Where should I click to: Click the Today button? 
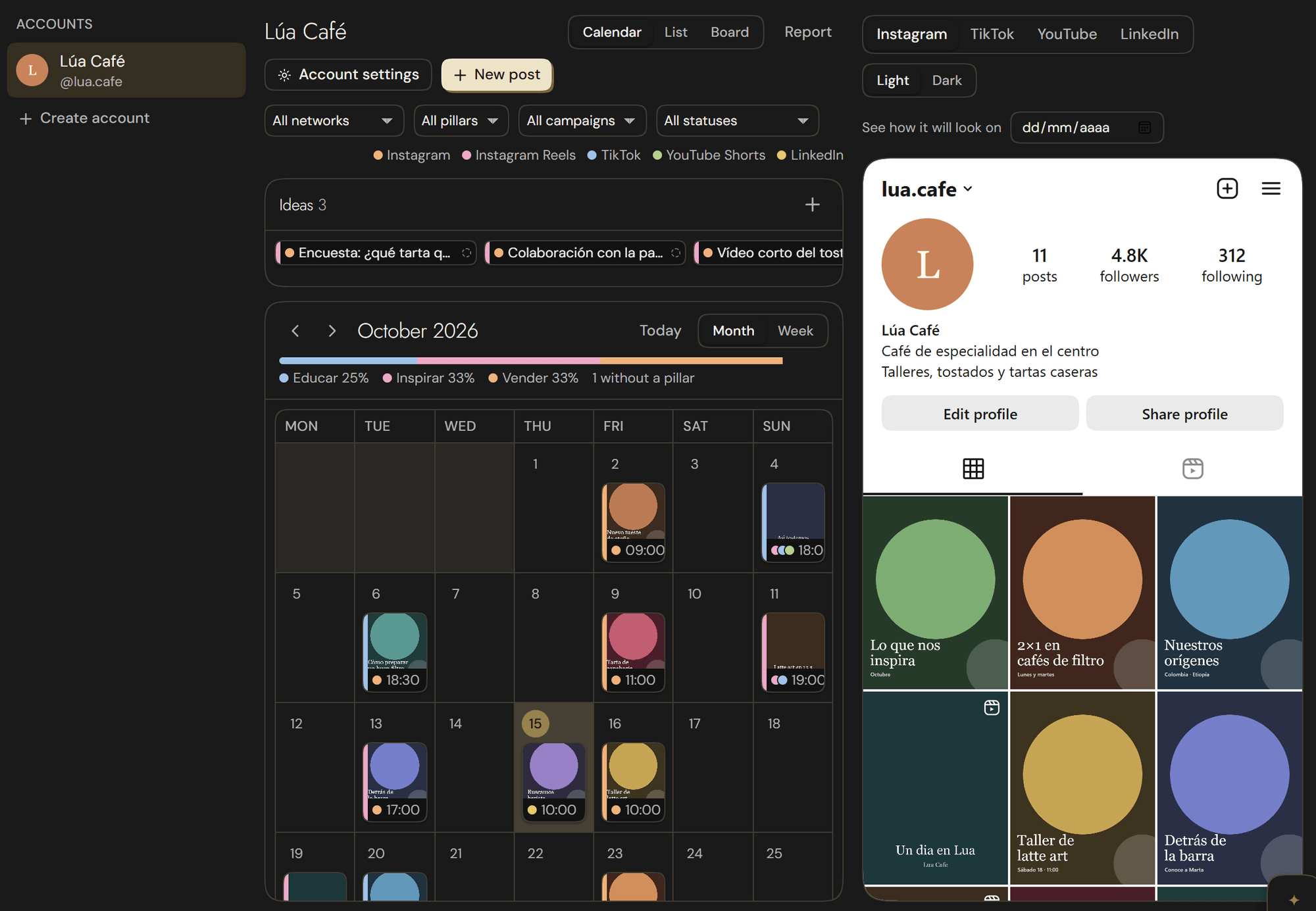[x=660, y=331]
